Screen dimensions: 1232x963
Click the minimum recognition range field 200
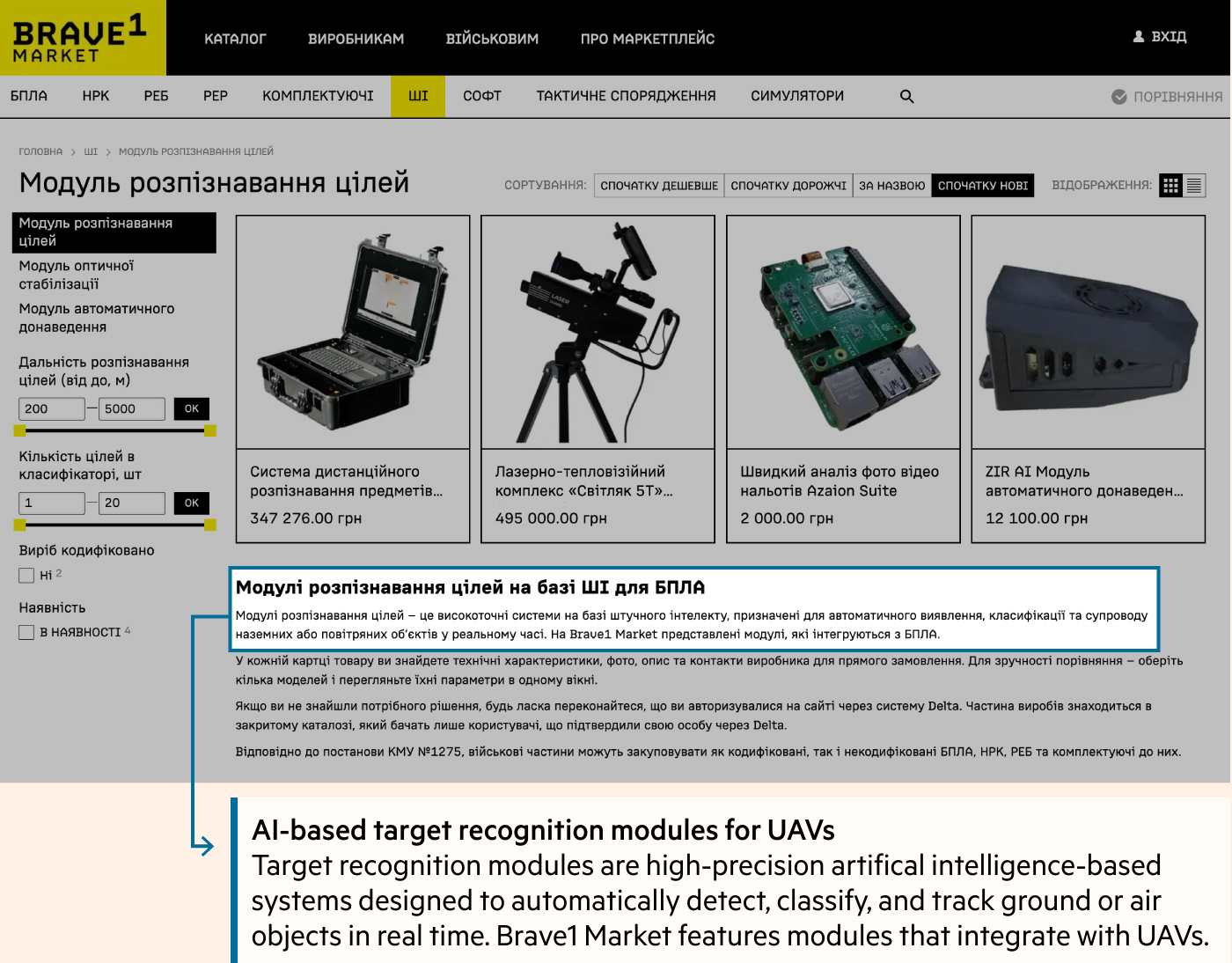52,408
